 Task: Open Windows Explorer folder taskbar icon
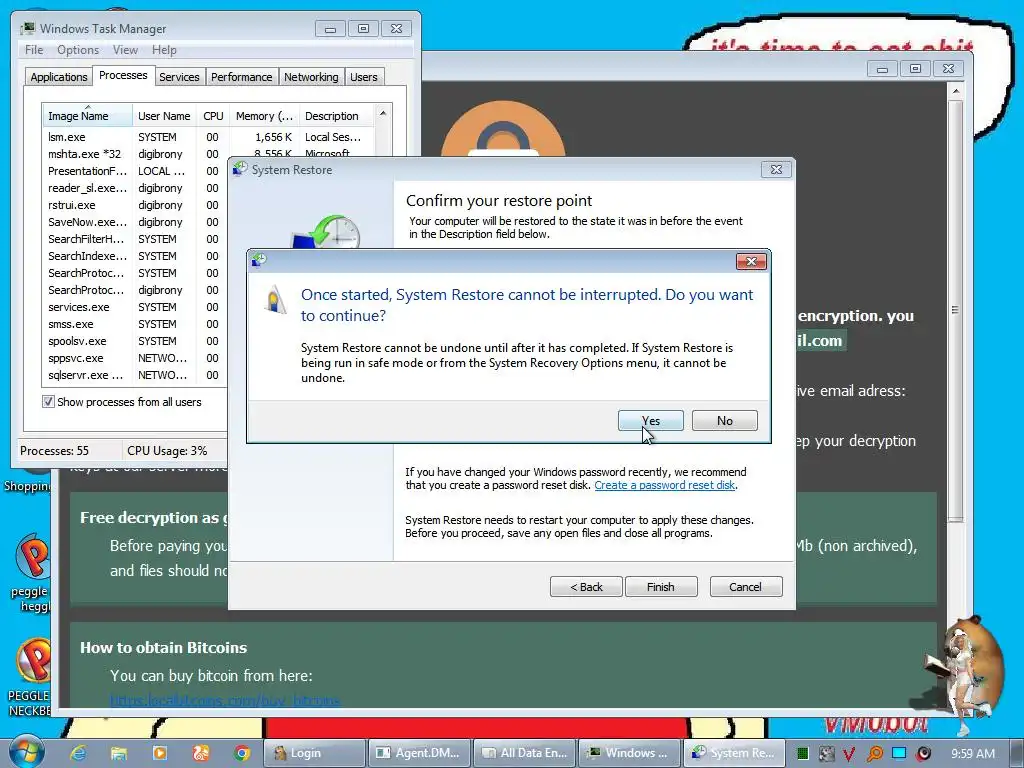tap(118, 753)
